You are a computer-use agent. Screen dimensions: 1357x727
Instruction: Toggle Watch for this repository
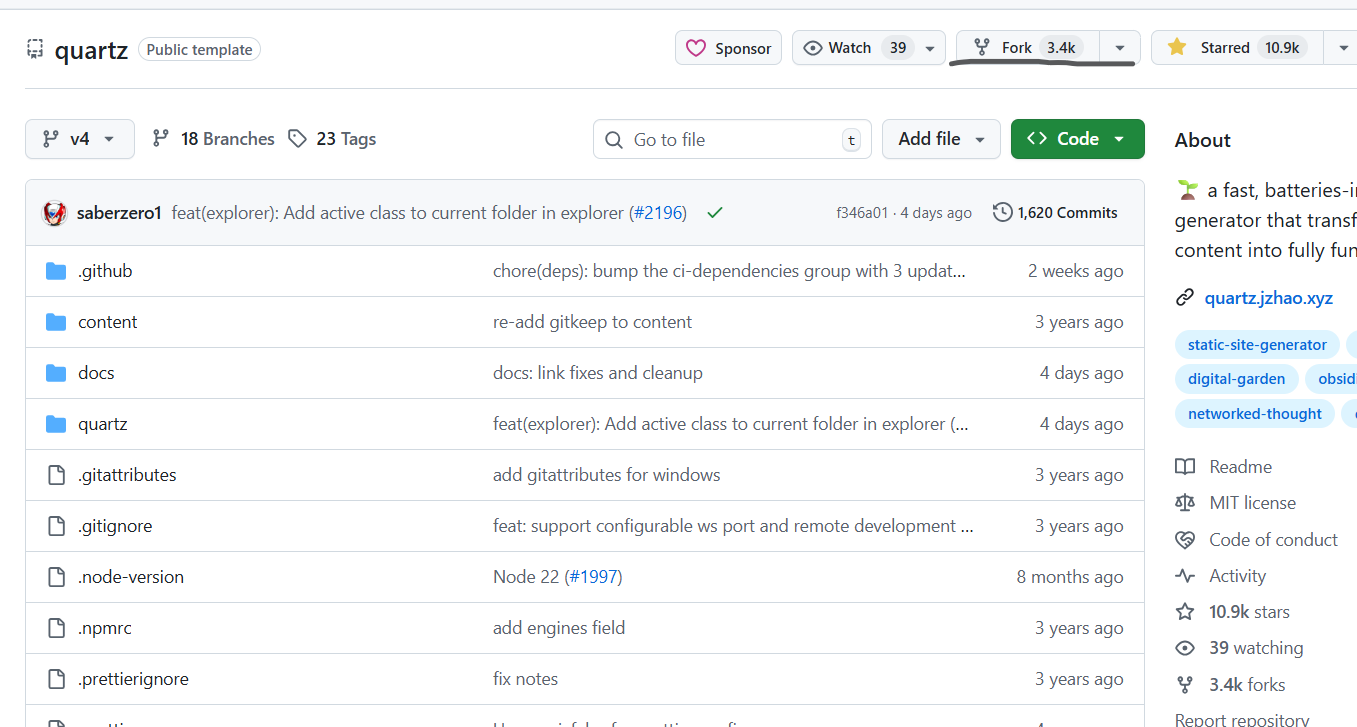854,48
